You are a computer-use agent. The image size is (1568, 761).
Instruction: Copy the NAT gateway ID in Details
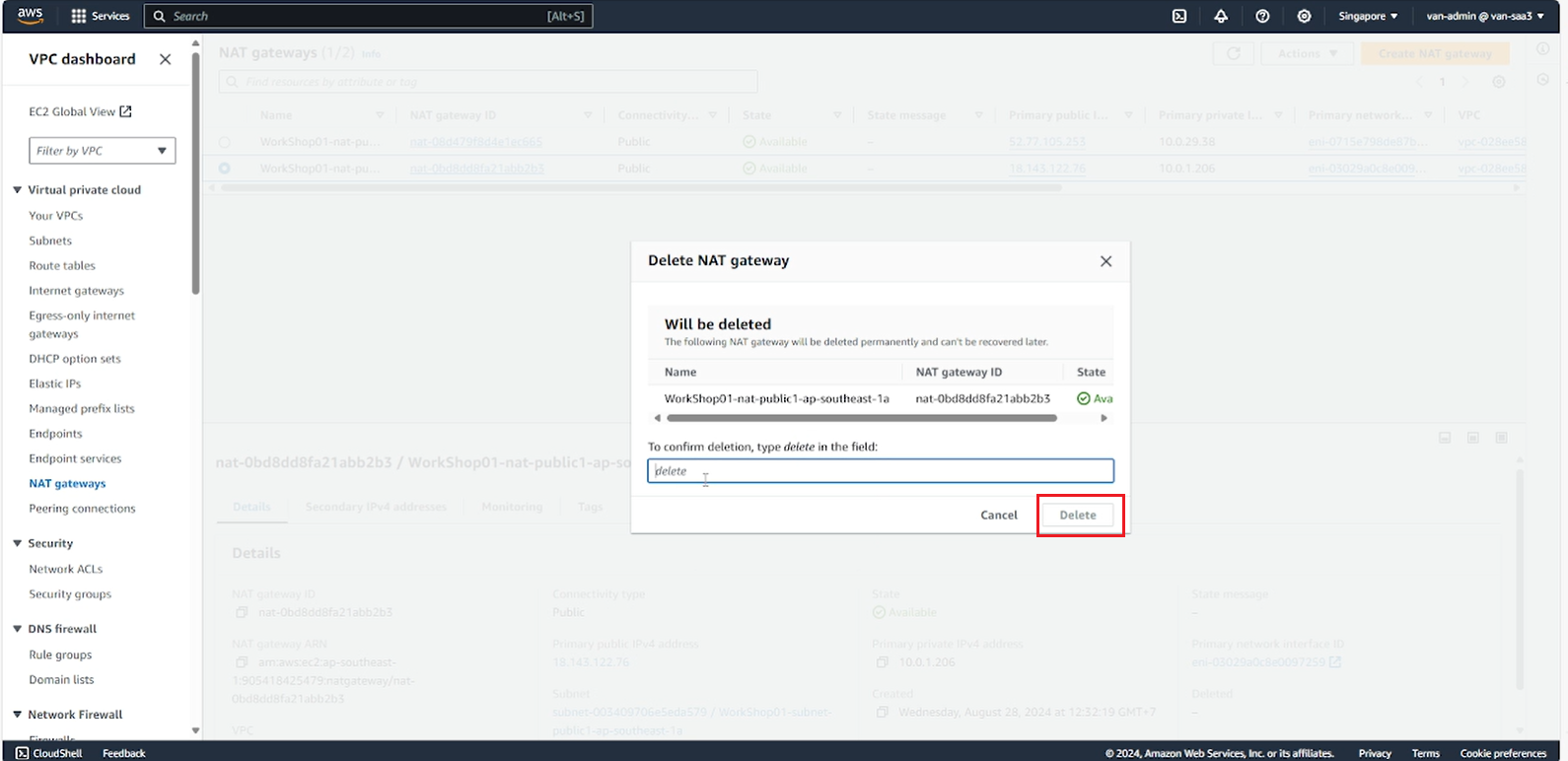pyautogui.click(x=241, y=612)
